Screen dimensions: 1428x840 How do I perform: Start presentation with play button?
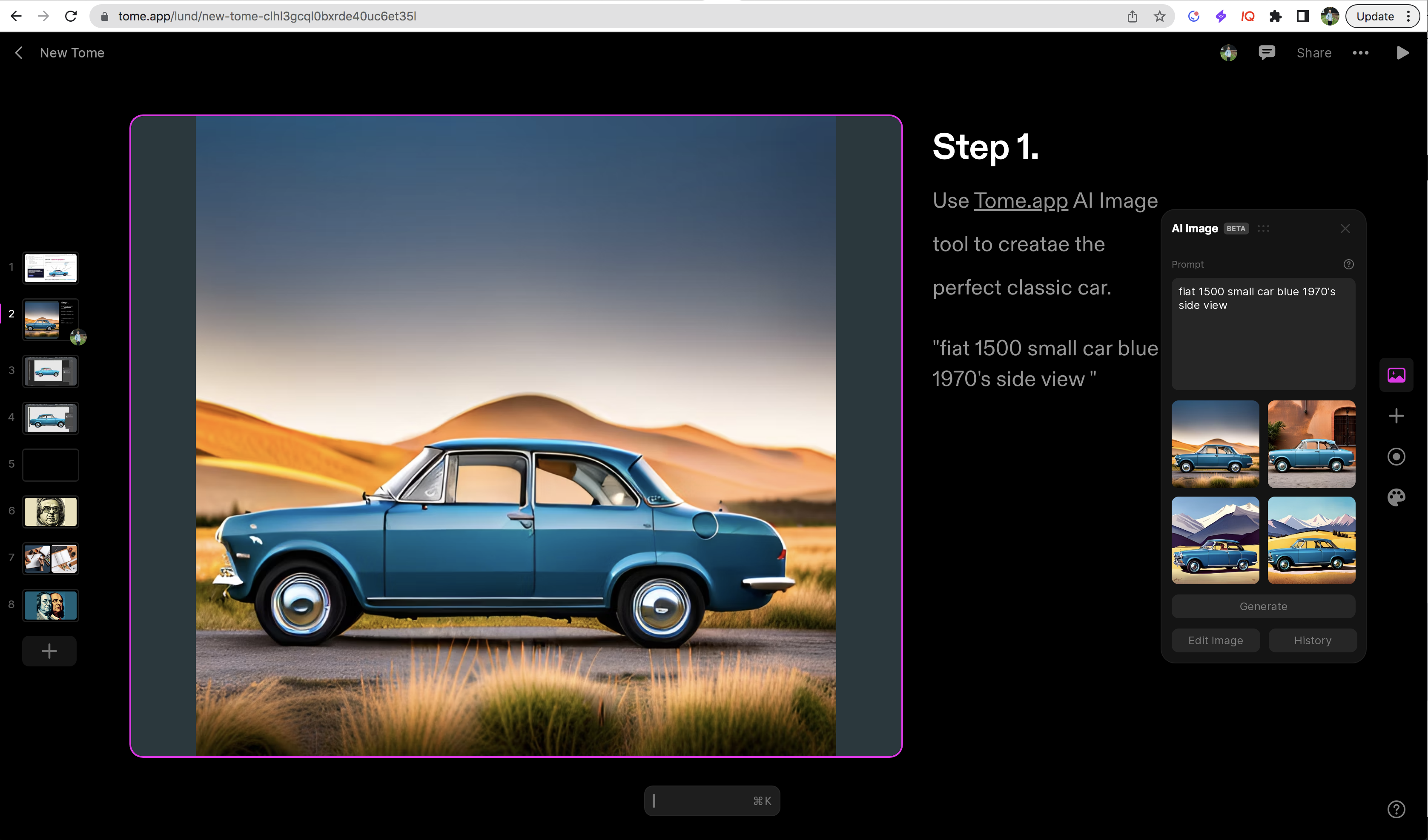[x=1402, y=53]
